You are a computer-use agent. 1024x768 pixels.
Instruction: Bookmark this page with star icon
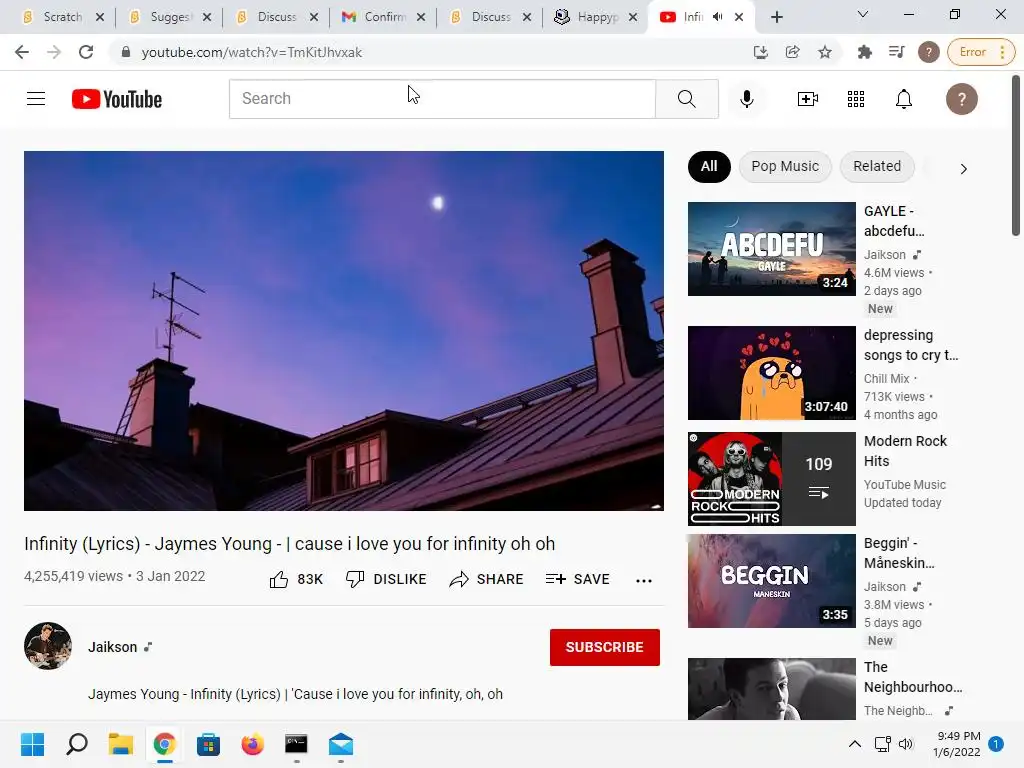coord(825,52)
